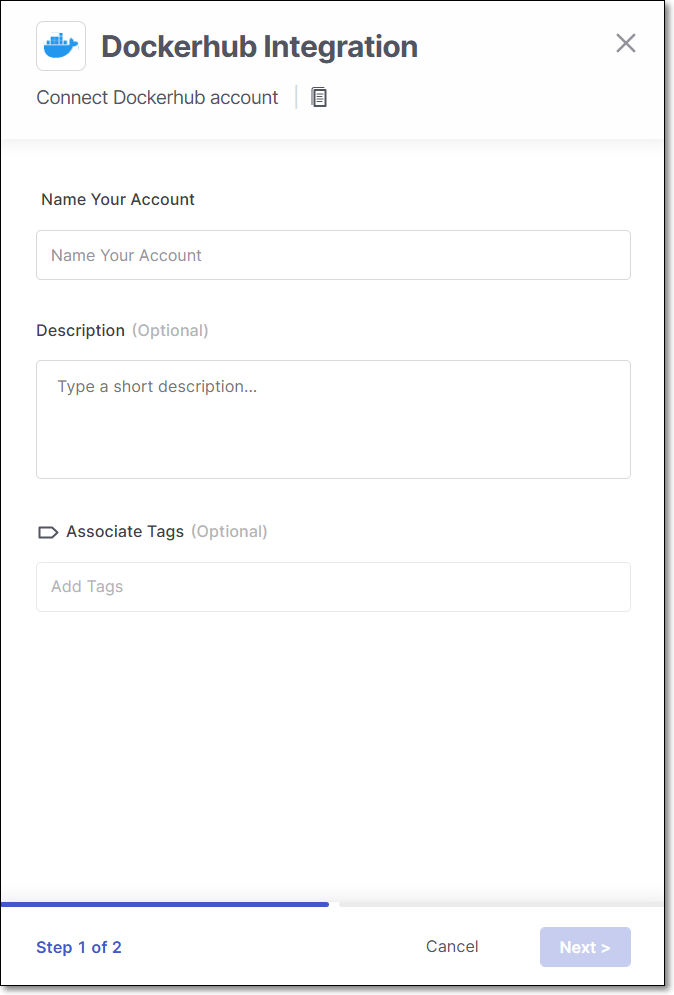Open the documentation page icon
The image size is (674, 995).
319,97
